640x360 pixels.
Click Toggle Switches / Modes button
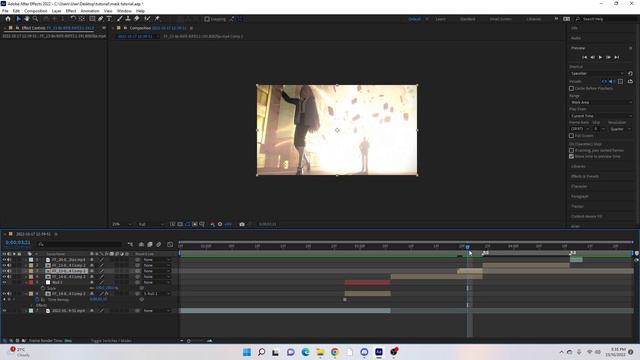coord(111,340)
